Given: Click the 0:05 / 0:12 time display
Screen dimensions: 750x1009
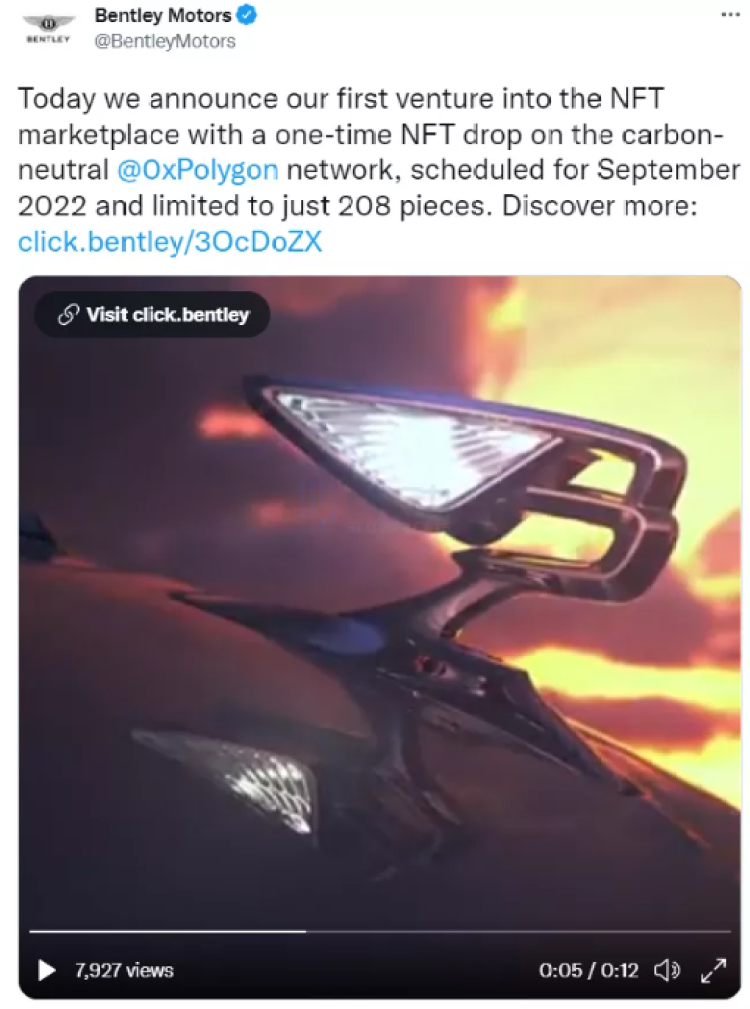Looking at the screenshot, I should coord(589,970).
